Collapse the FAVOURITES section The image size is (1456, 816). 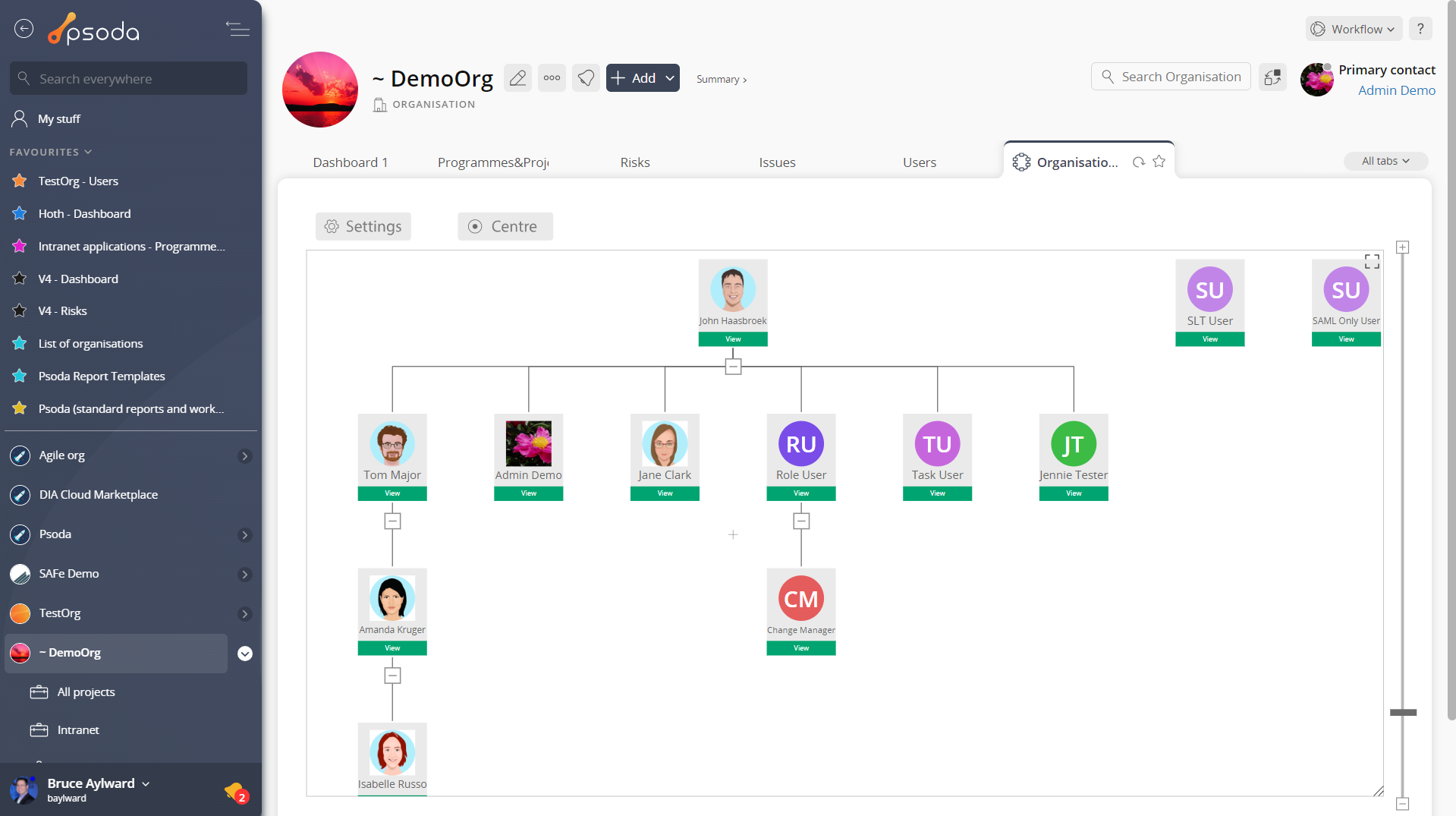pos(51,152)
